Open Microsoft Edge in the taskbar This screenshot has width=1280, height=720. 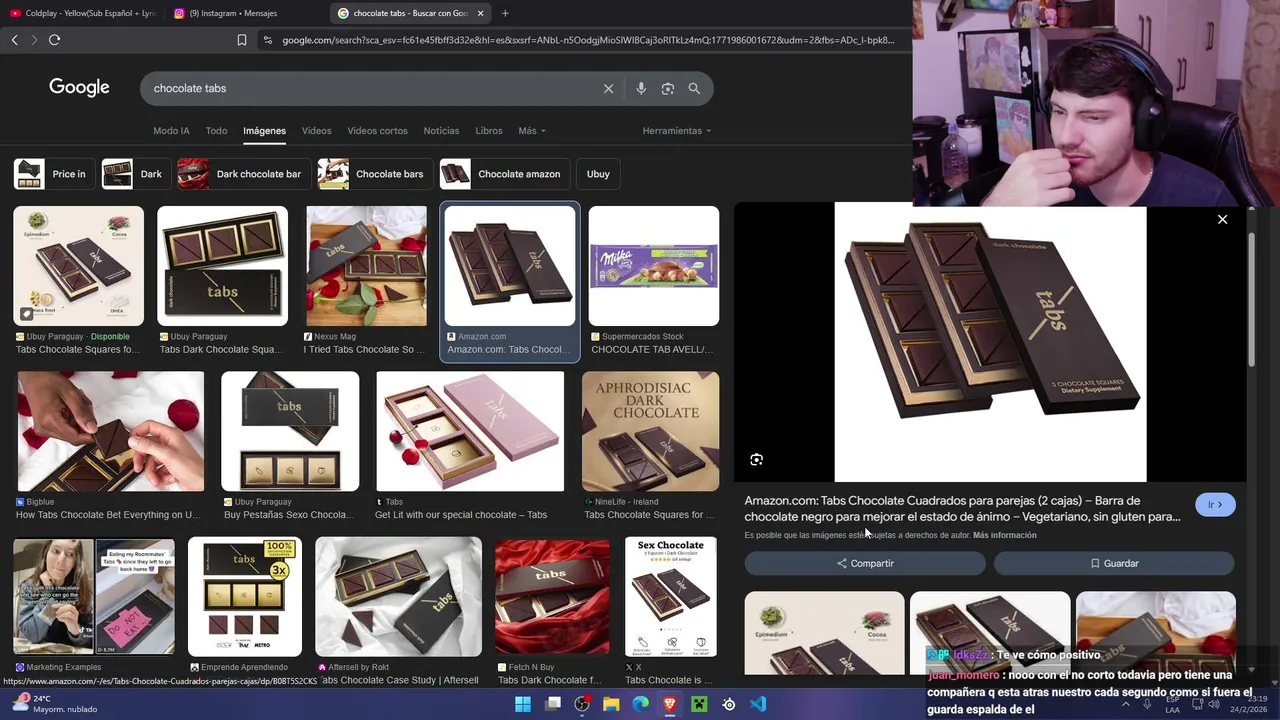pyautogui.click(x=641, y=704)
